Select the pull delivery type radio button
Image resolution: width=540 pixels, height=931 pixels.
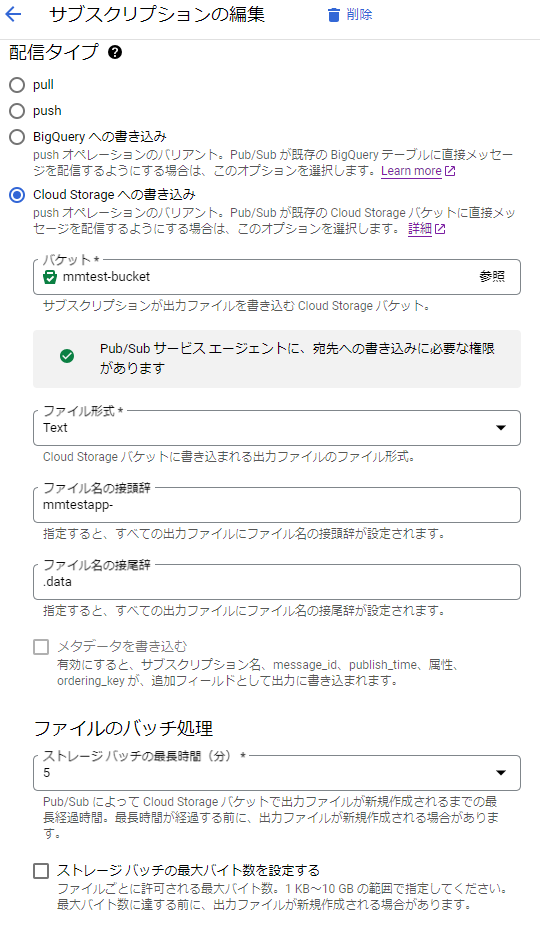click(17, 85)
